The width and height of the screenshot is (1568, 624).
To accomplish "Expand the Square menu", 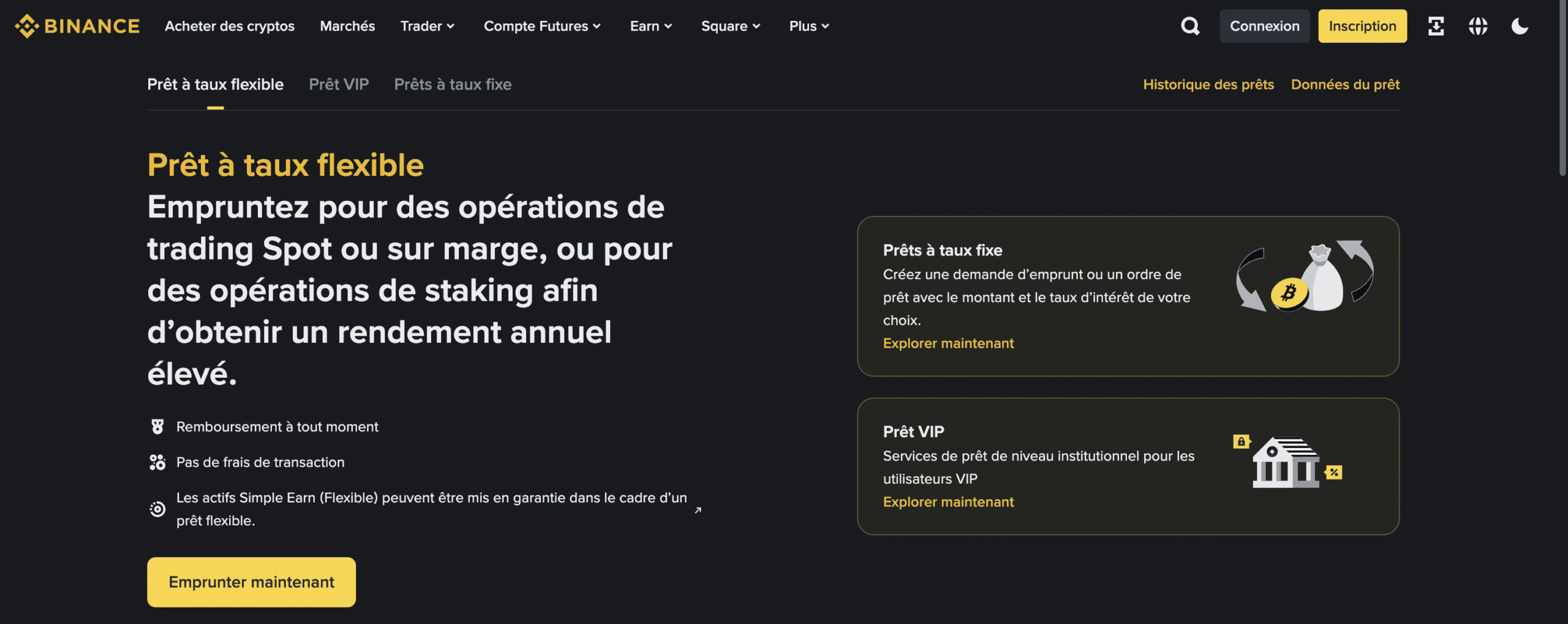I will coord(730,26).
